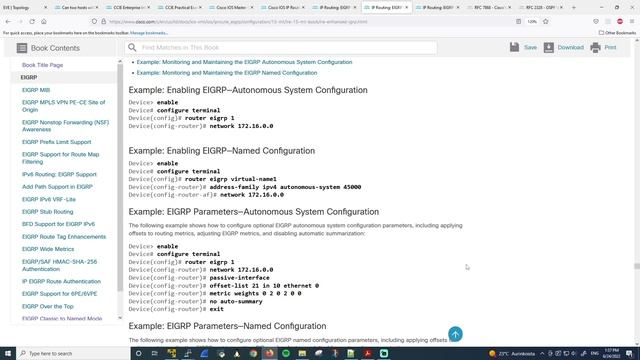The width and height of the screenshot is (640, 360).
Task: Click the Book Contents hamburger icon
Action: pos(22,48)
